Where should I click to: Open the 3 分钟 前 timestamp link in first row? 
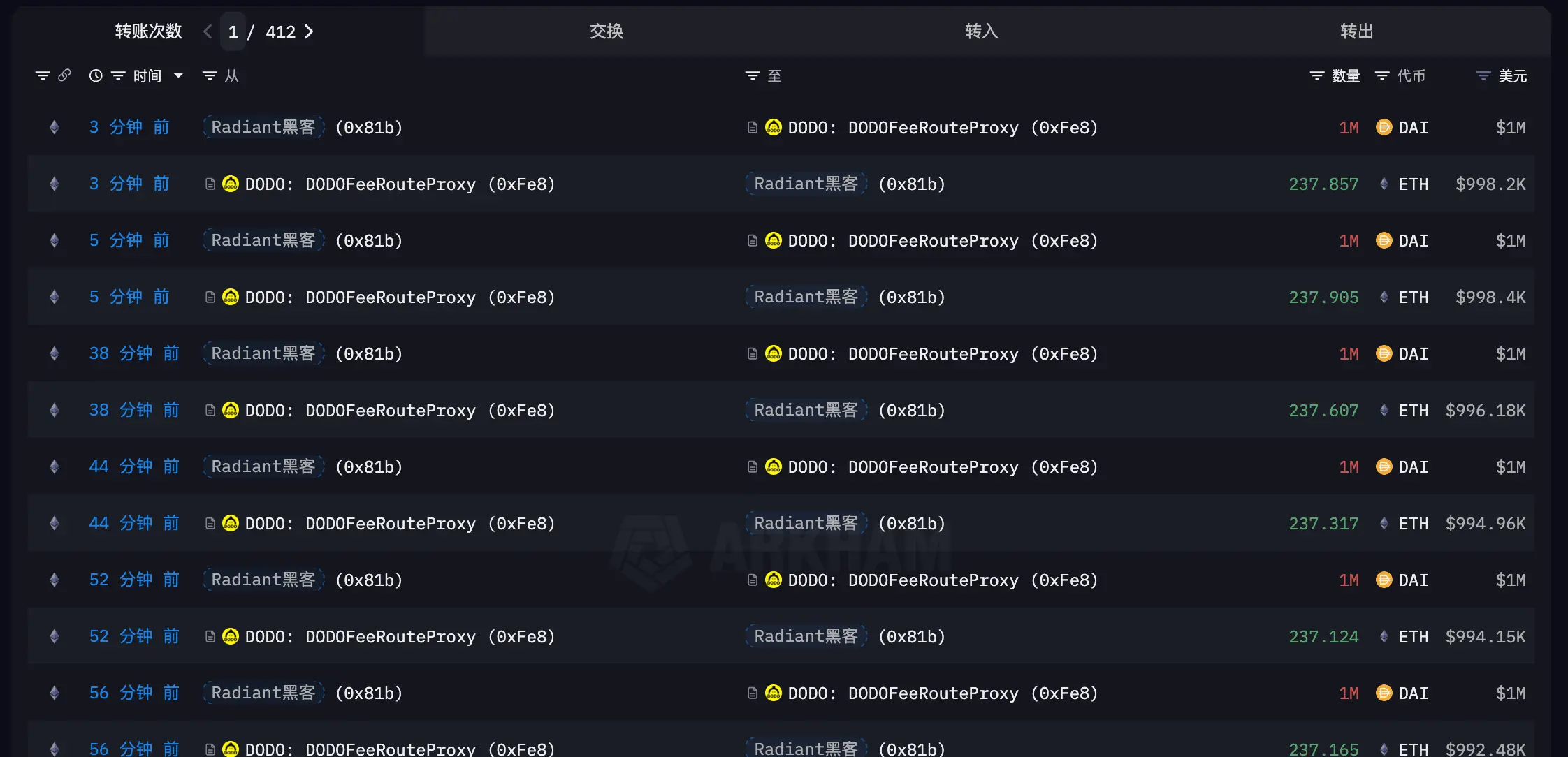tap(129, 127)
